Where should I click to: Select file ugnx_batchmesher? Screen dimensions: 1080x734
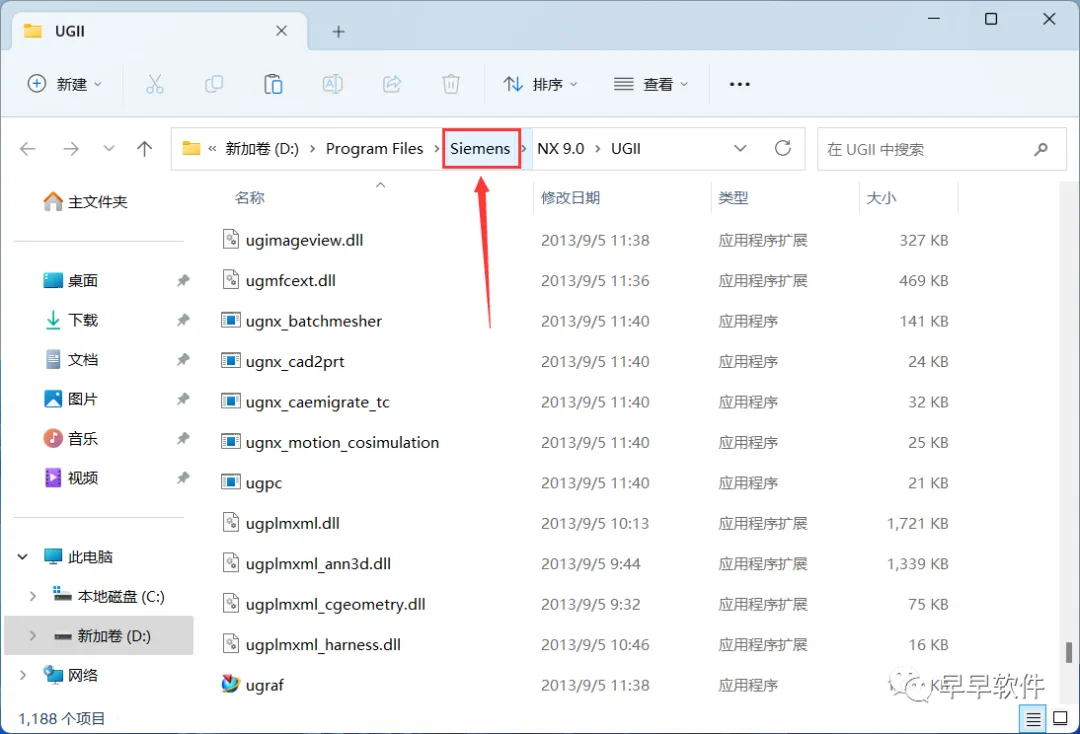(x=313, y=321)
